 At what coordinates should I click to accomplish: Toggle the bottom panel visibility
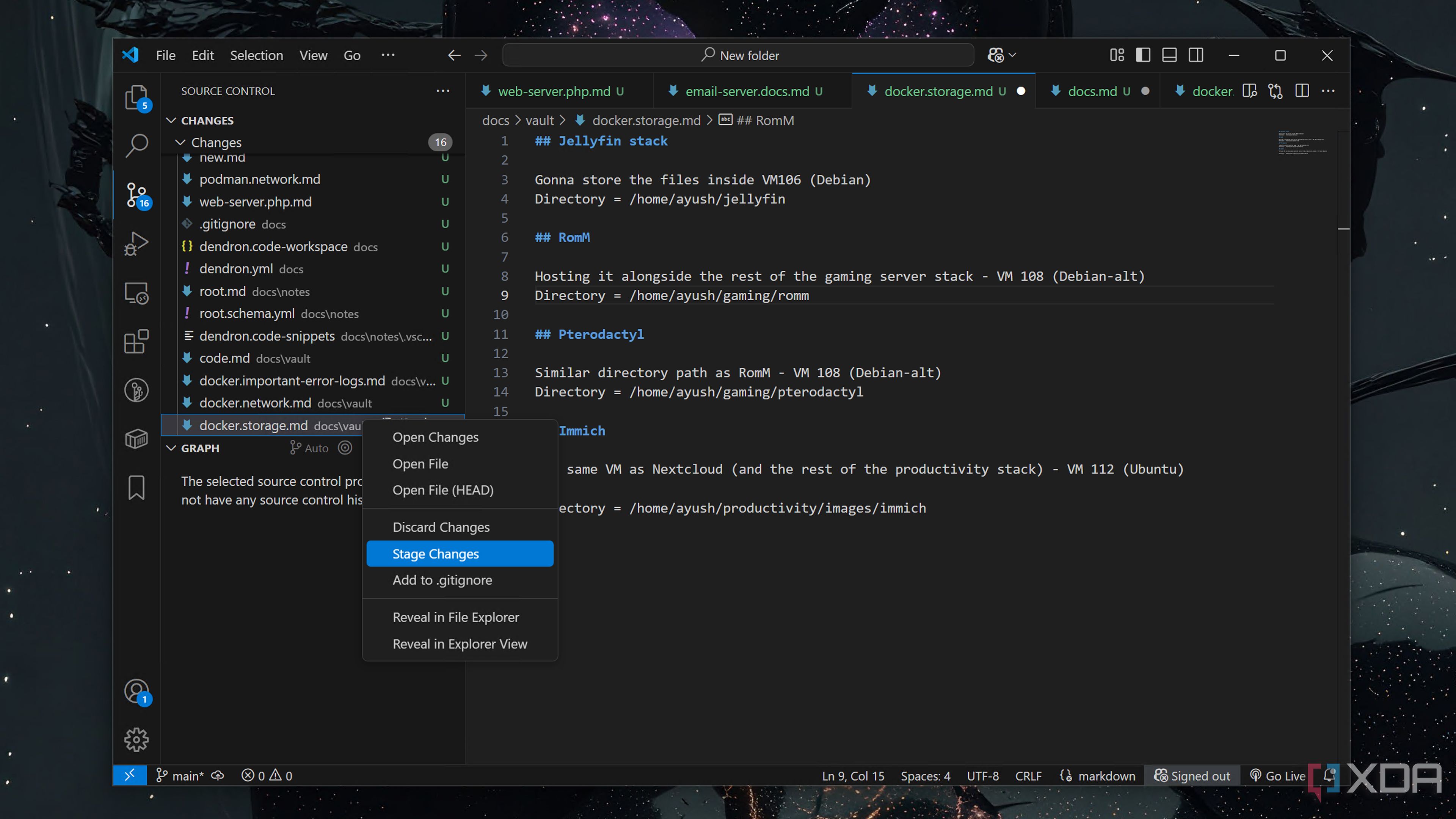[x=1169, y=55]
